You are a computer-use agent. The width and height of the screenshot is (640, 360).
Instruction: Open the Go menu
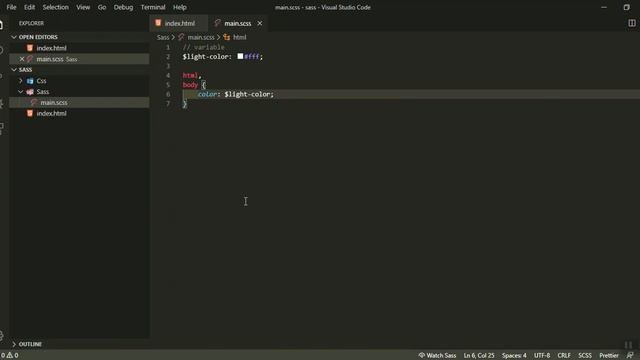(x=102, y=7)
